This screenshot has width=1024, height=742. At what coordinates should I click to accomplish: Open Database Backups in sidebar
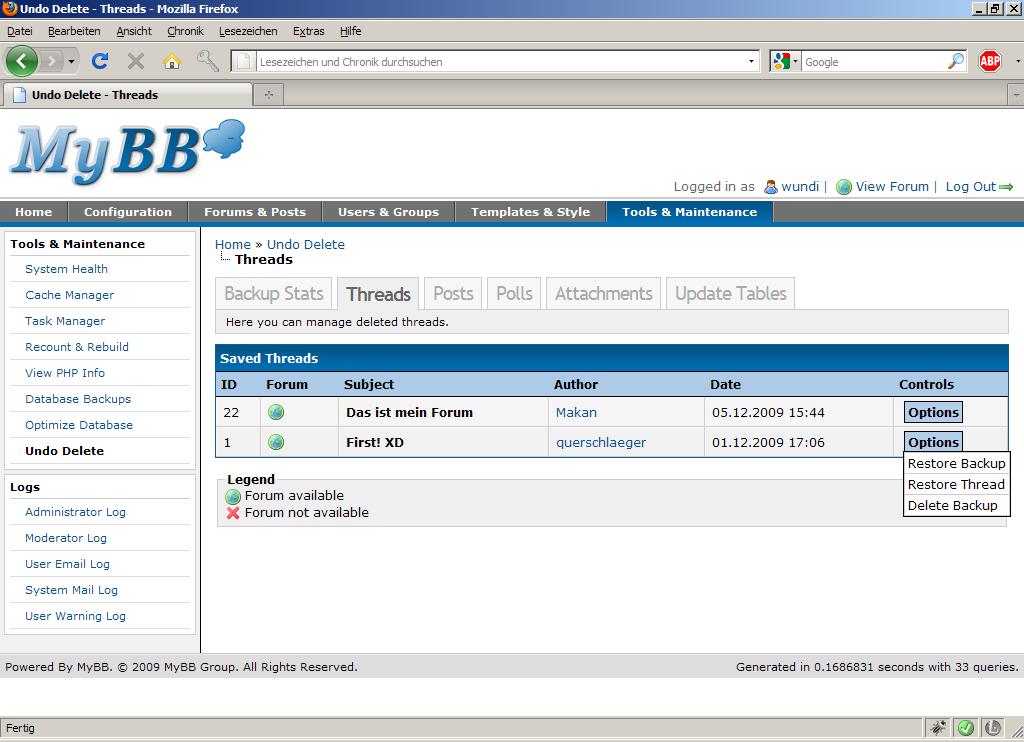pyautogui.click(x=78, y=399)
